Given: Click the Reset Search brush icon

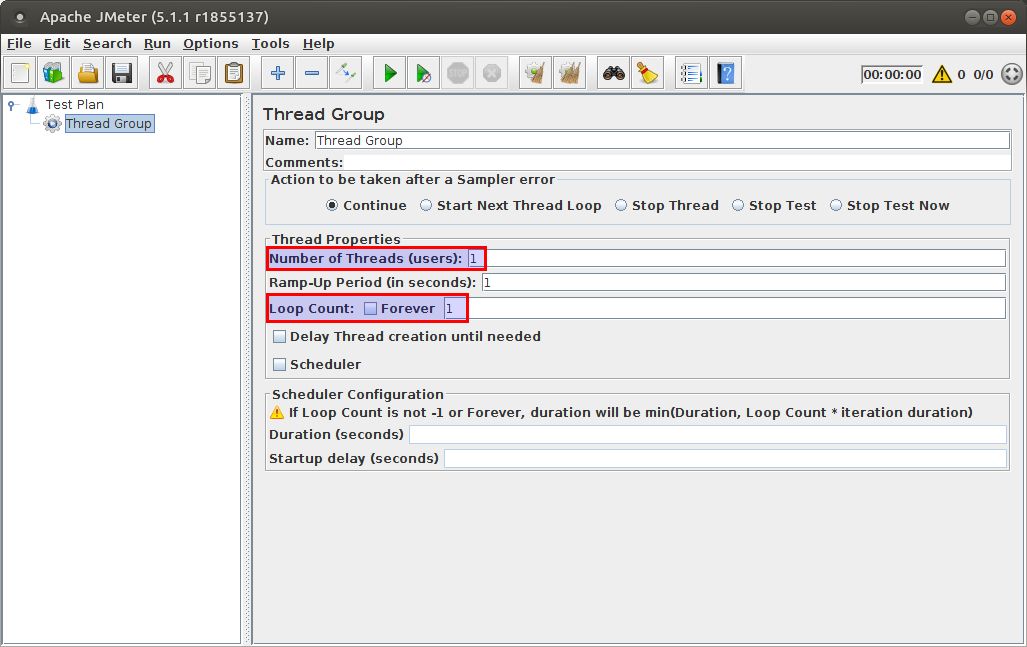Looking at the screenshot, I should pyautogui.click(x=648, y=73).
